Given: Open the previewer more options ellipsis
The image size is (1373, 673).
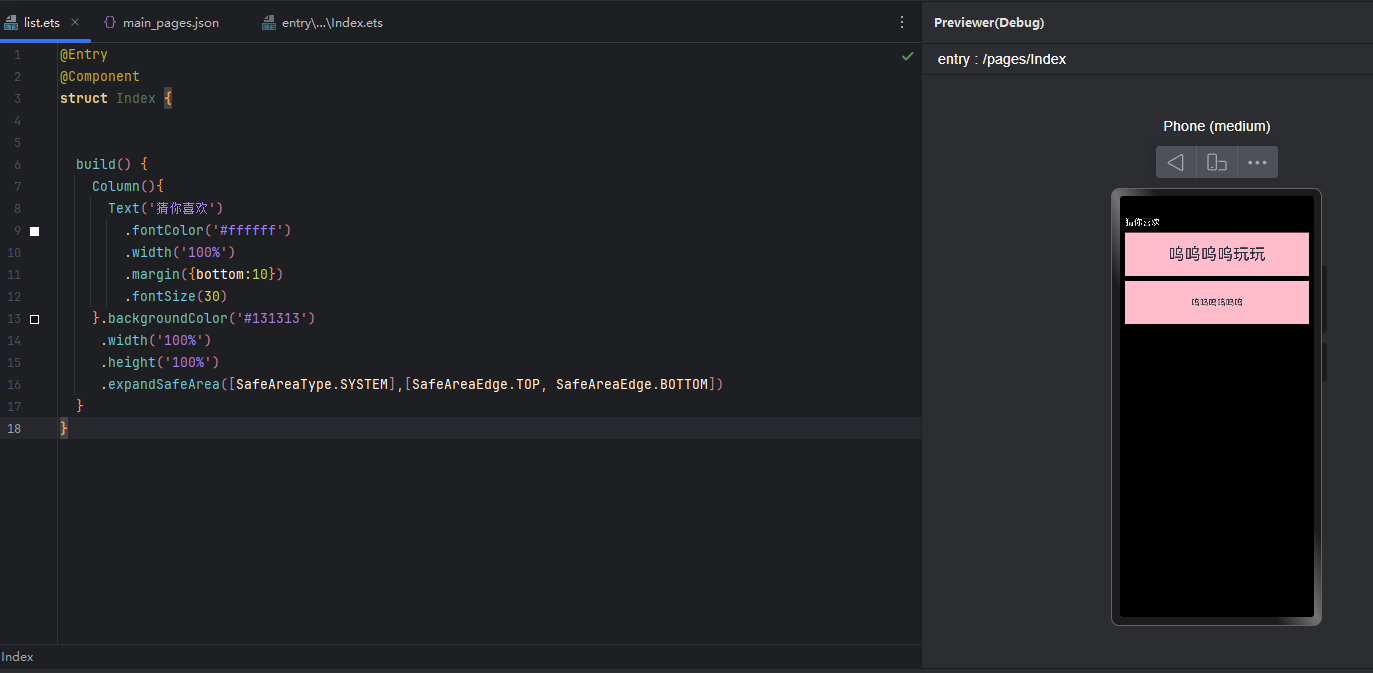Looking at the screenshot, I should point(1257,162).
